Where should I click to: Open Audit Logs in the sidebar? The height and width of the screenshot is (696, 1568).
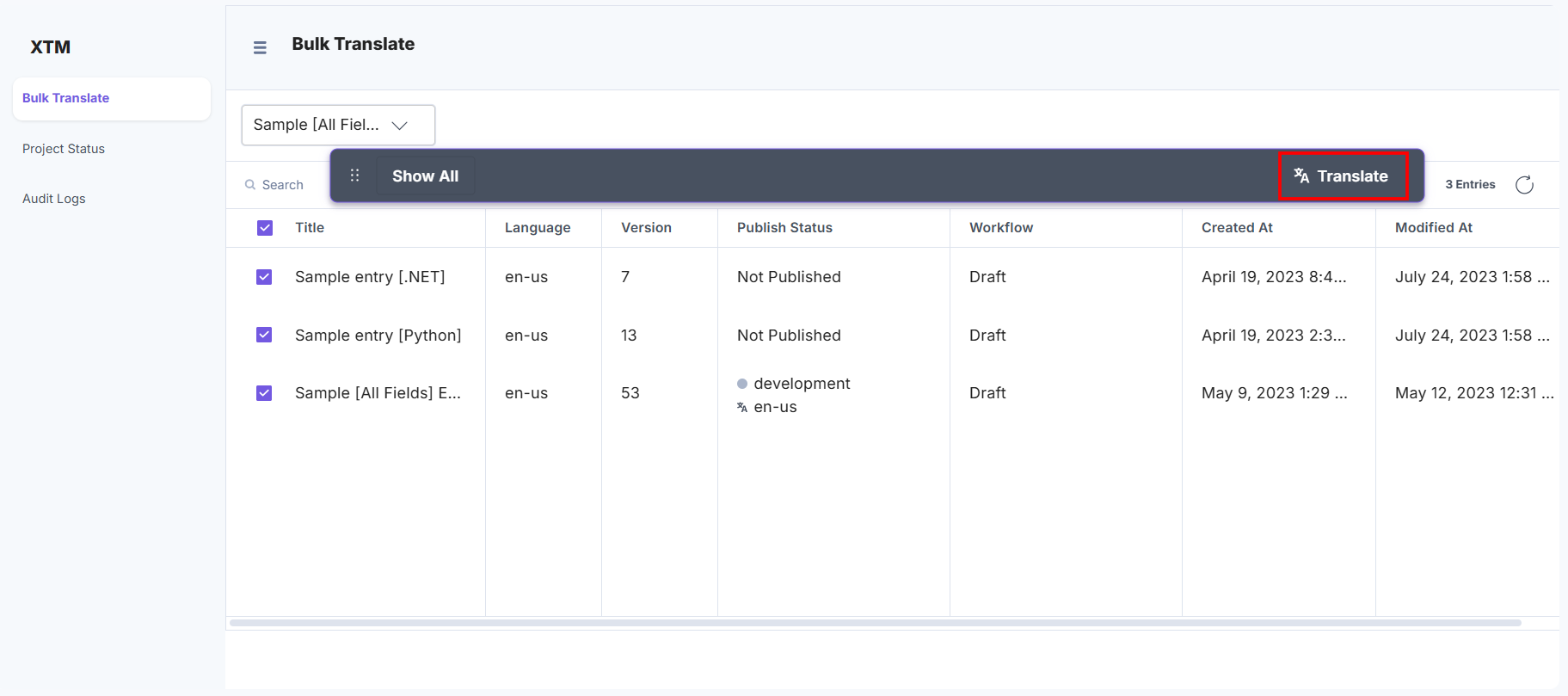[x=54, y=199]
